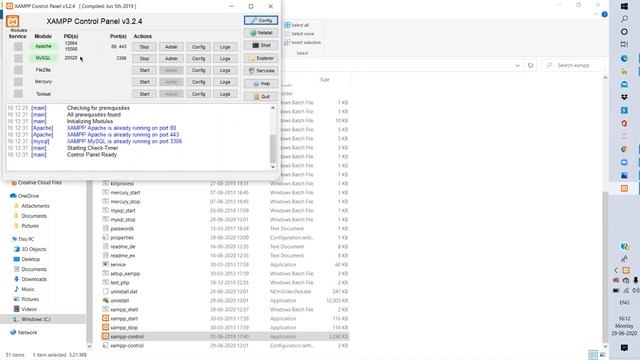Open Videos folder in navigation pane
The width and height of the screenshot is (640, 360).
(25, 309)
